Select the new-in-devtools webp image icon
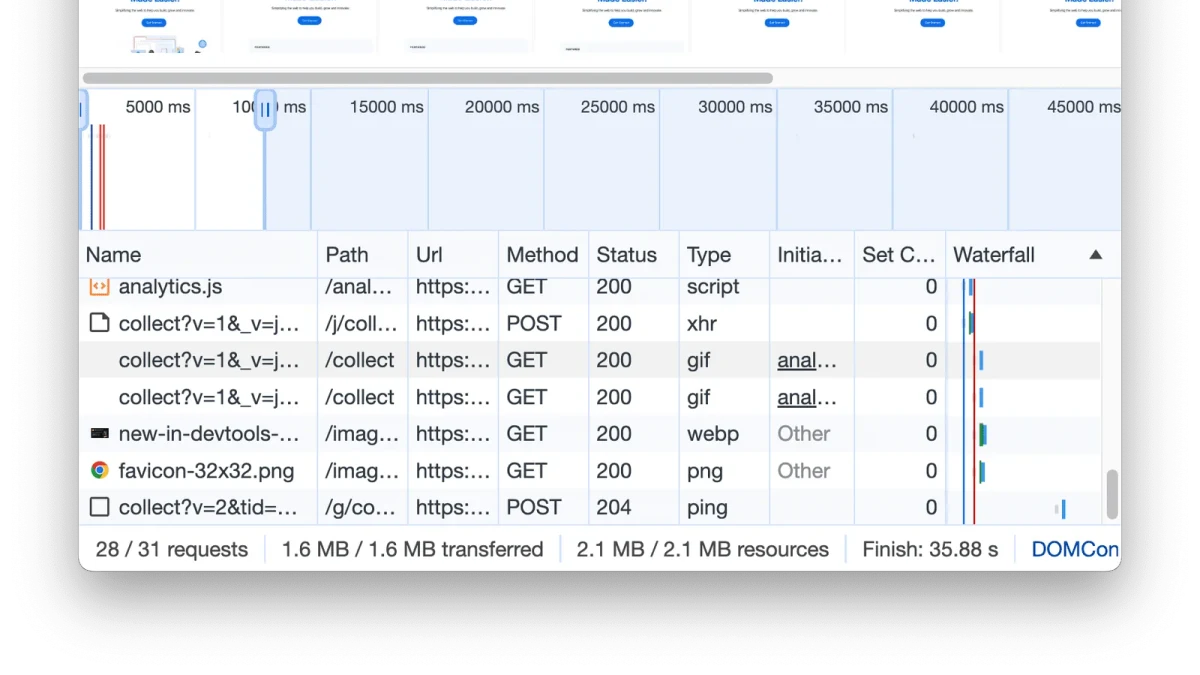The width and height of the screenshot is (1200, 675). coord(99,434)
